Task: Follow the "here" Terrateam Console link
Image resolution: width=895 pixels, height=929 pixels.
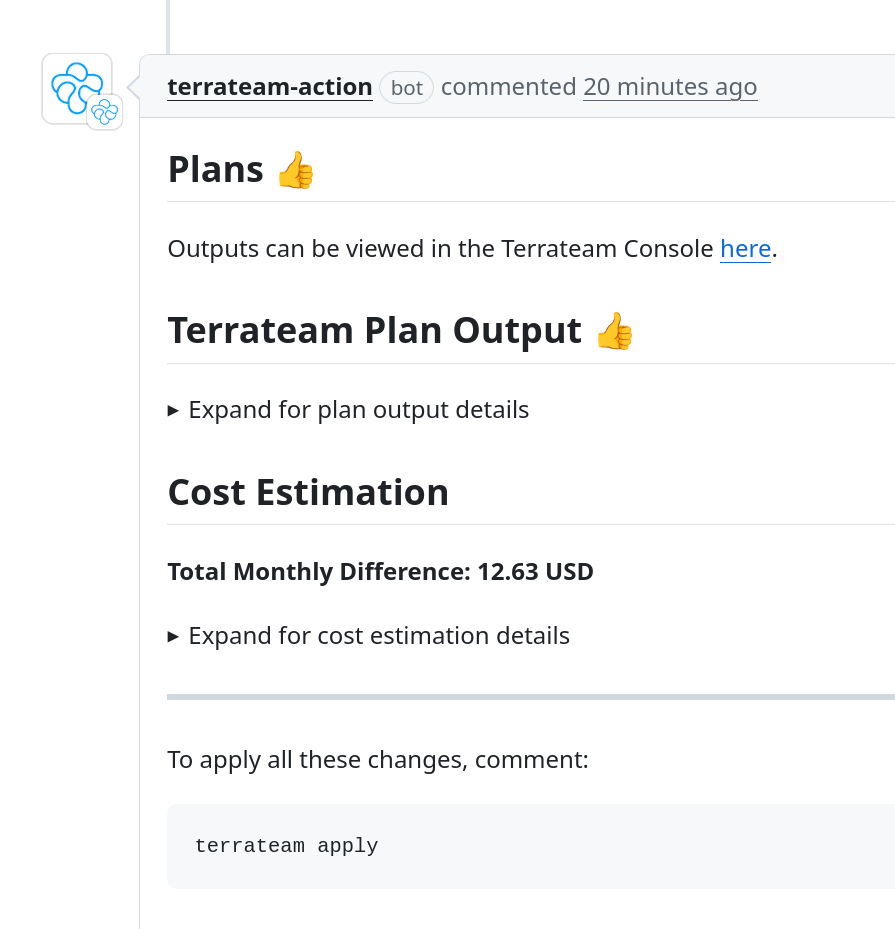Action: 745,249
